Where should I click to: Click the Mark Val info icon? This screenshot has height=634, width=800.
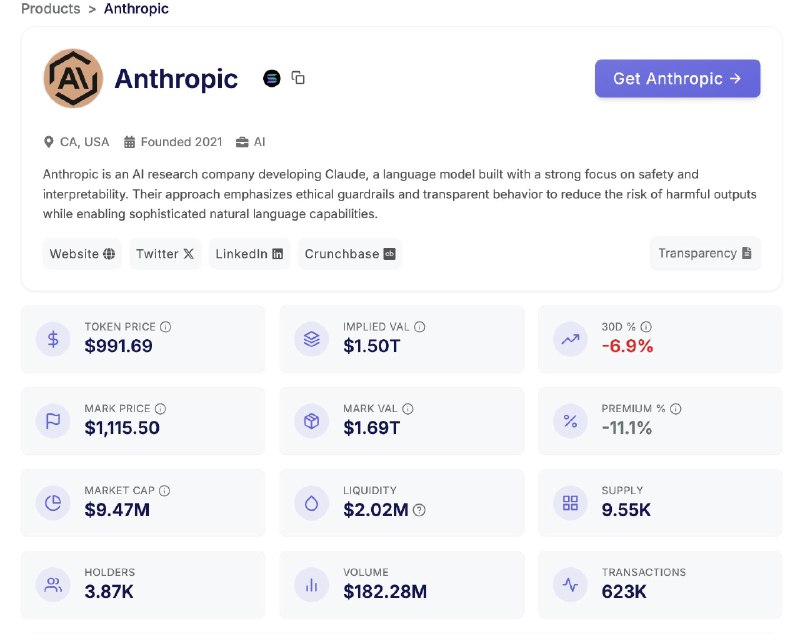point(408,409)
